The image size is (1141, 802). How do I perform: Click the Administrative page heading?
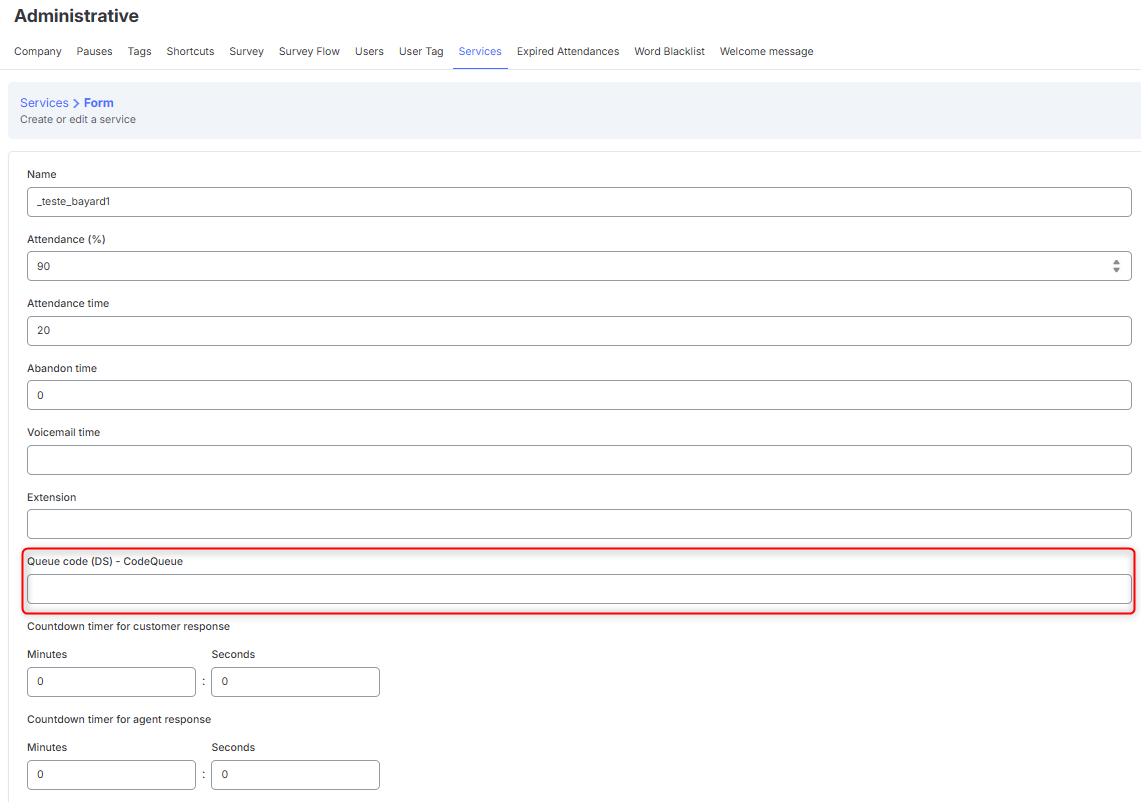click(76, 16)
